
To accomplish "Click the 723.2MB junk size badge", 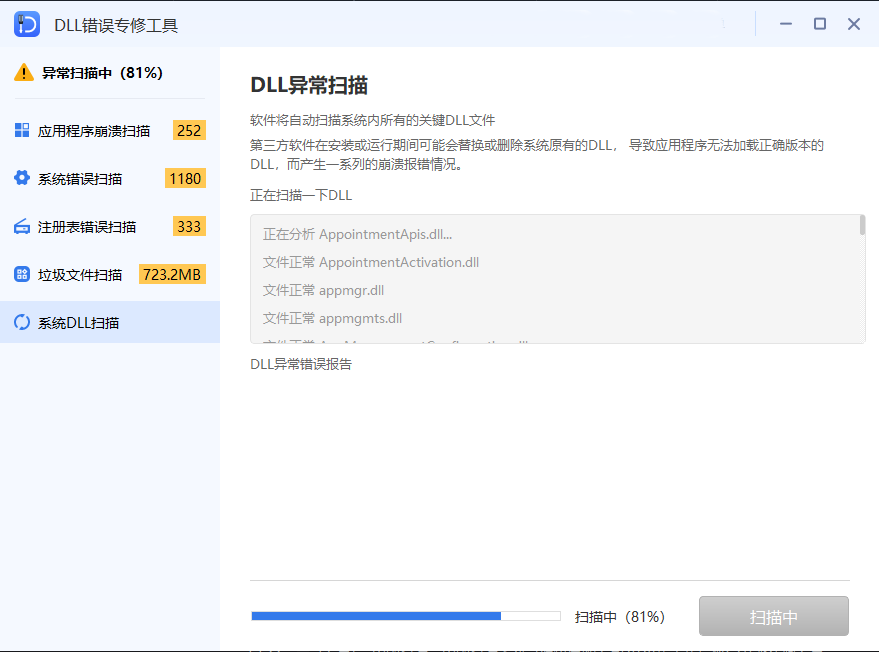I will pos(172,275).
